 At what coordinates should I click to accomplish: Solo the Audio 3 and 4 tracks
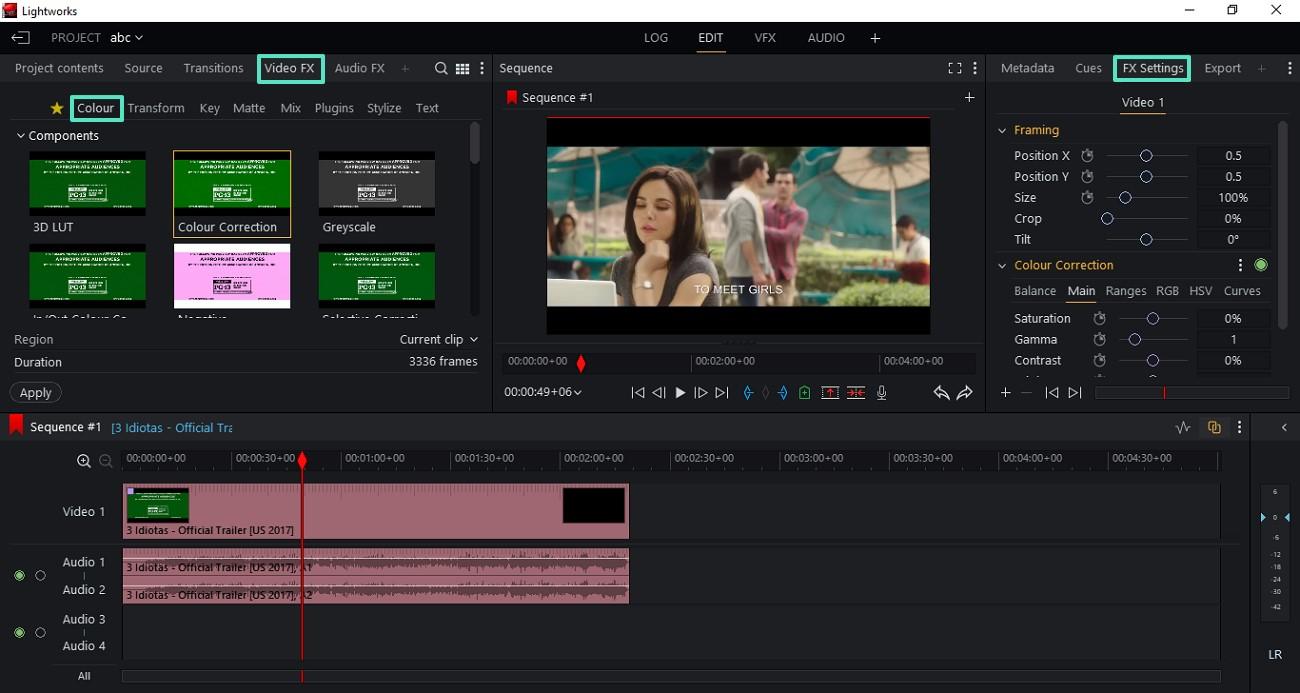tap(40, 633)
